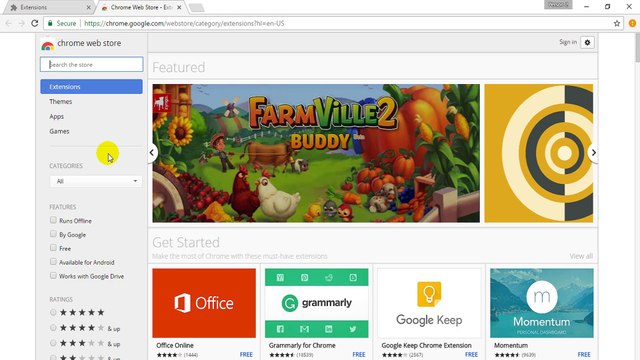Click the browser back arrow

click(x=9, y=24)
